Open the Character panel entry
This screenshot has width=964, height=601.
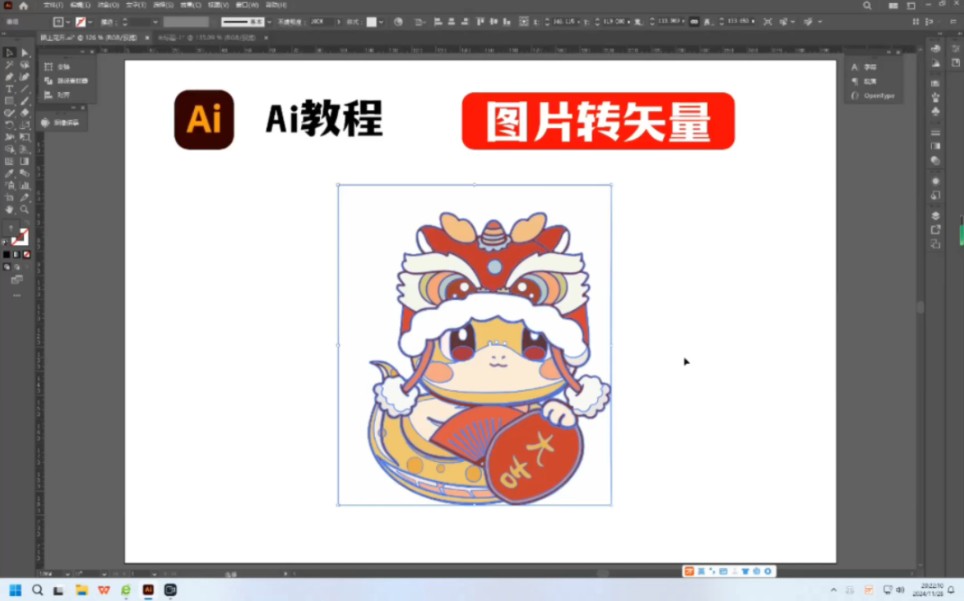tap(864, 67)
